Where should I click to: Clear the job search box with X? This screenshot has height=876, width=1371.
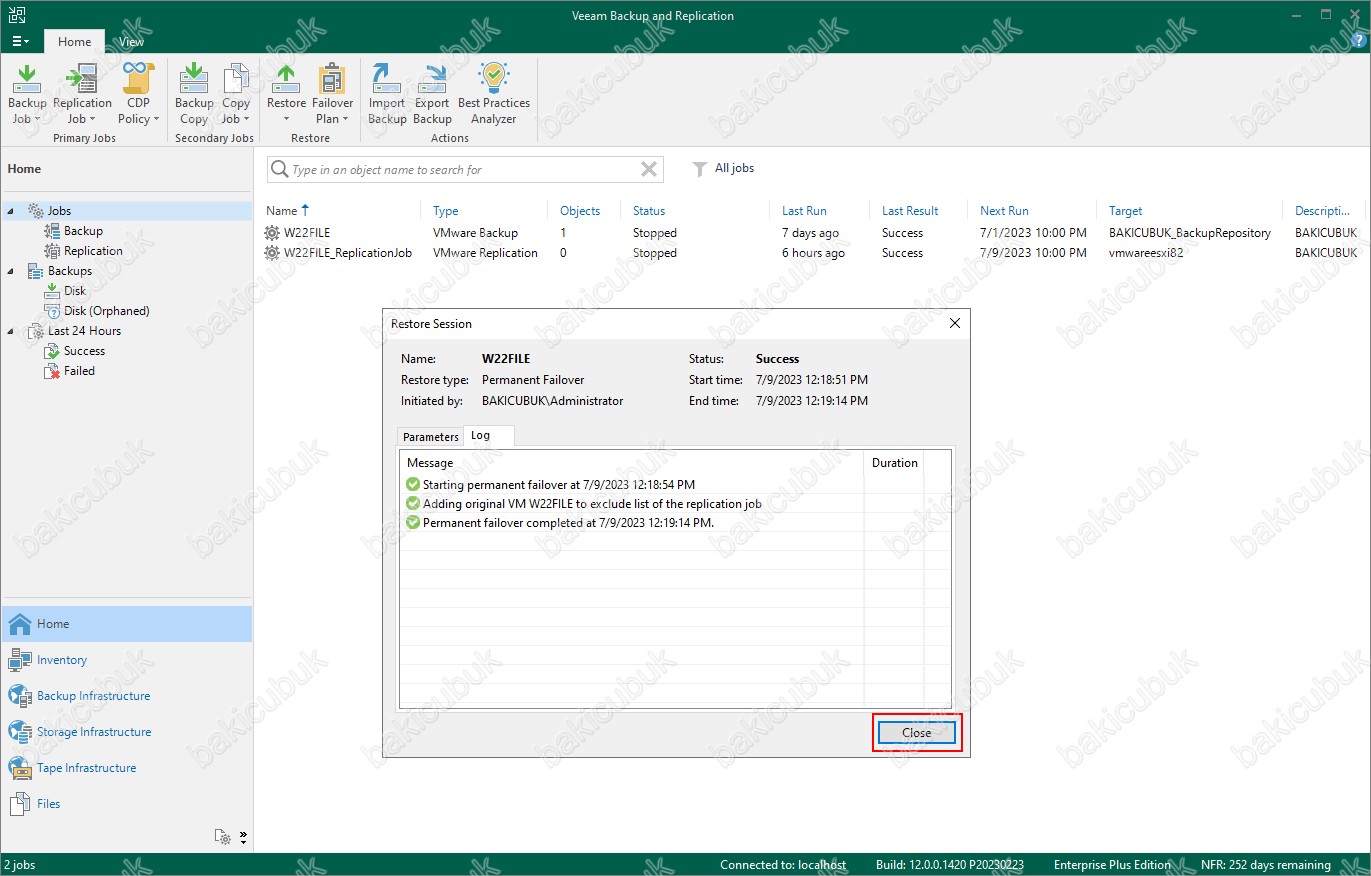649,169
